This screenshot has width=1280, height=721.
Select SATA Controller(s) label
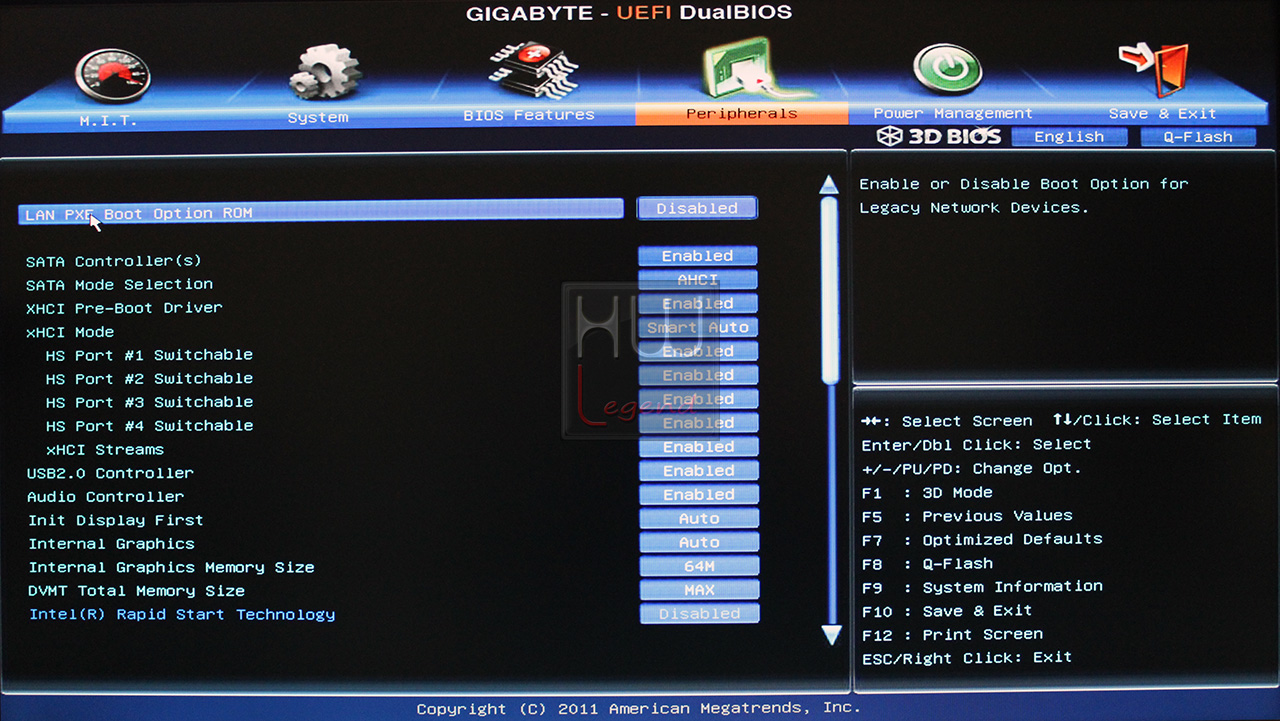[114, 262]
